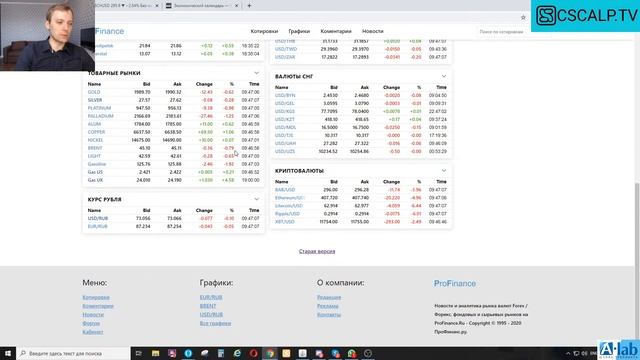Open Котировки in the top navigation
640x360 pixels.
pyautogui.click(x=264, y=31)
